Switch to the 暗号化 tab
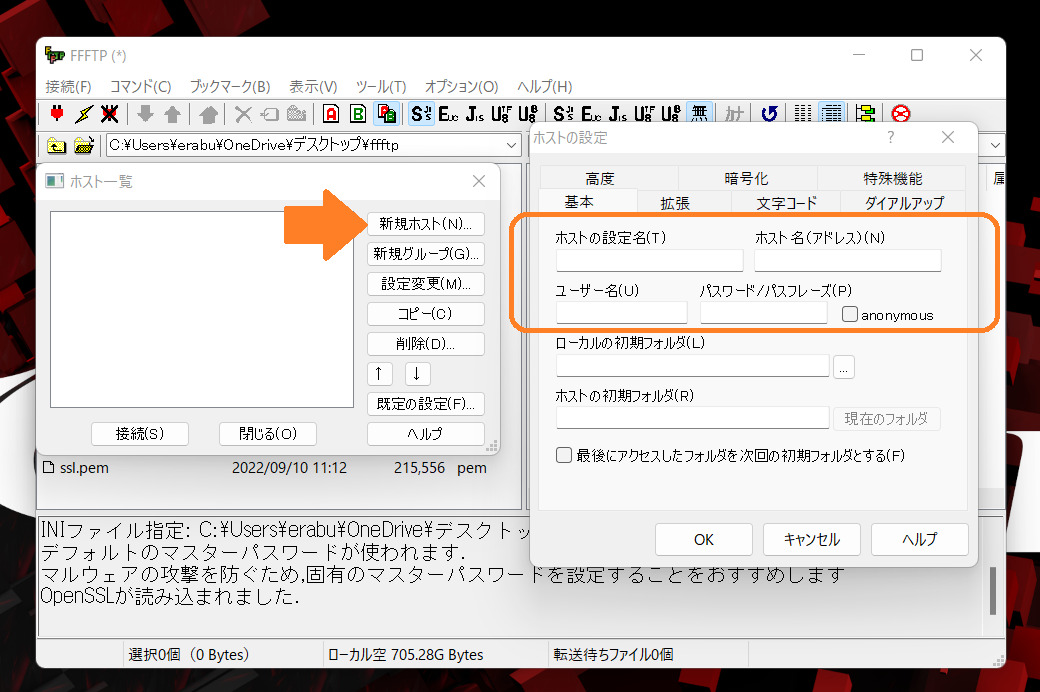The height and width of the screenshot is (692, 1040). pyautogui.click(x=746, y=177)
